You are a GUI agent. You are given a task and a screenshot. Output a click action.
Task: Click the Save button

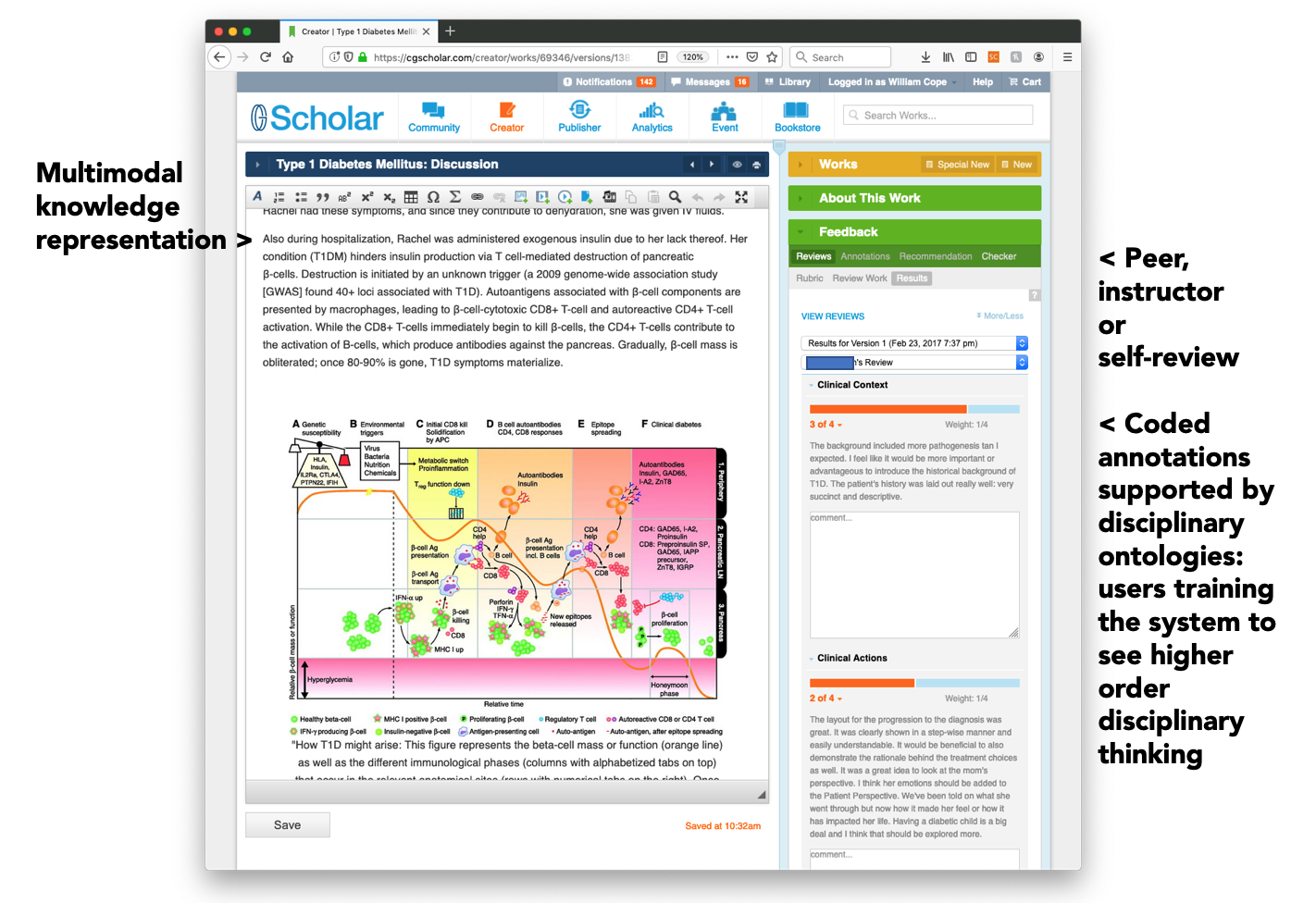288,825
